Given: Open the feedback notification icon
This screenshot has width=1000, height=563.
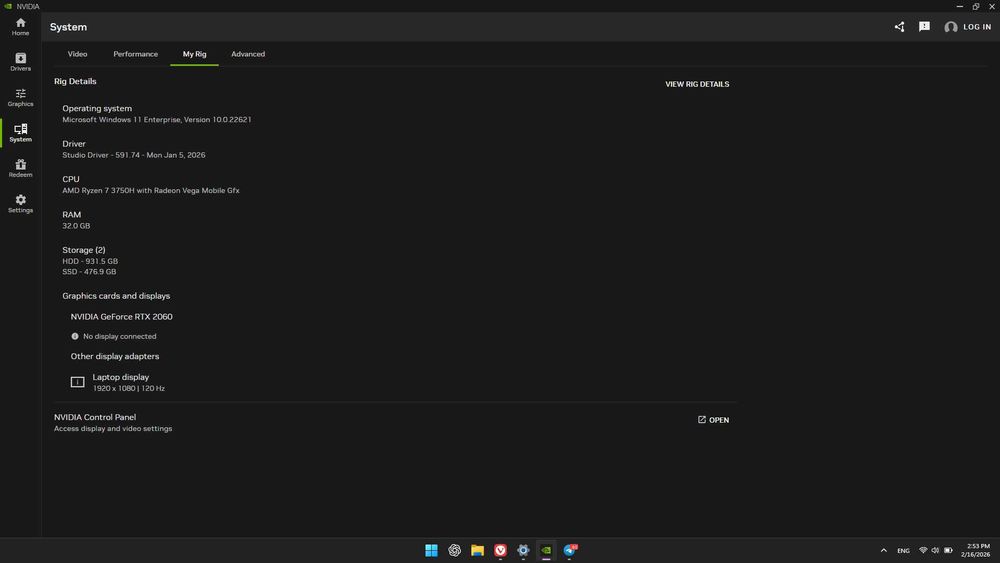Looking at the screenshot, I should pos(924,27).
